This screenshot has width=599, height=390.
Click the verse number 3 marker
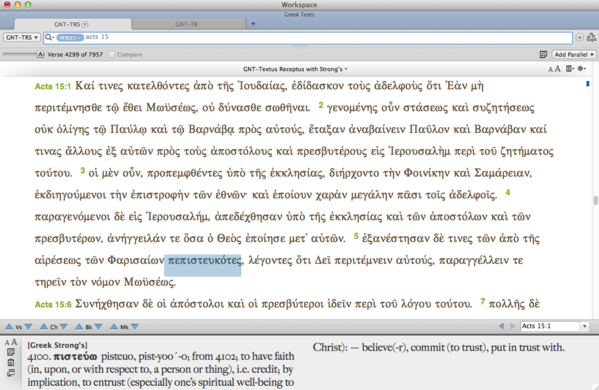(83, 170)
